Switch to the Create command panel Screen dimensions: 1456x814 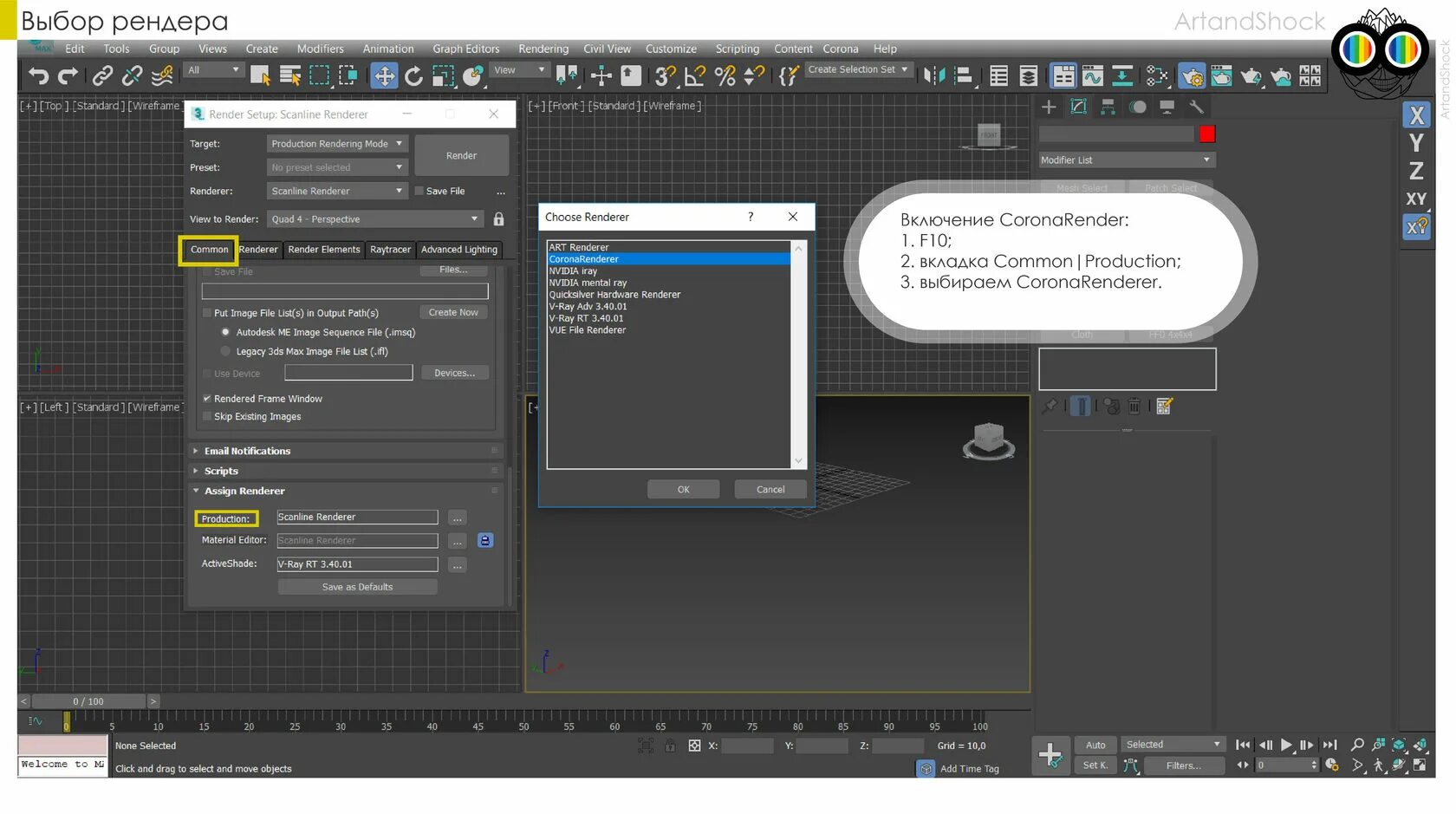point(1049,107)
